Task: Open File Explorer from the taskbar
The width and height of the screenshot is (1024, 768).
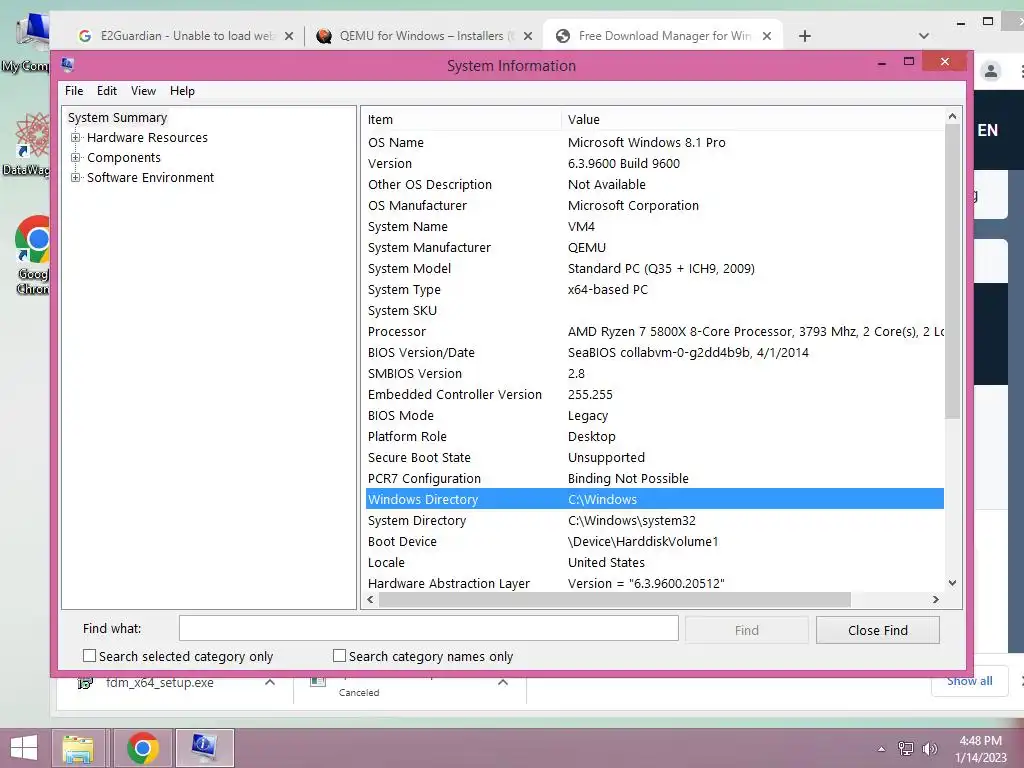Action: (78, 748)
